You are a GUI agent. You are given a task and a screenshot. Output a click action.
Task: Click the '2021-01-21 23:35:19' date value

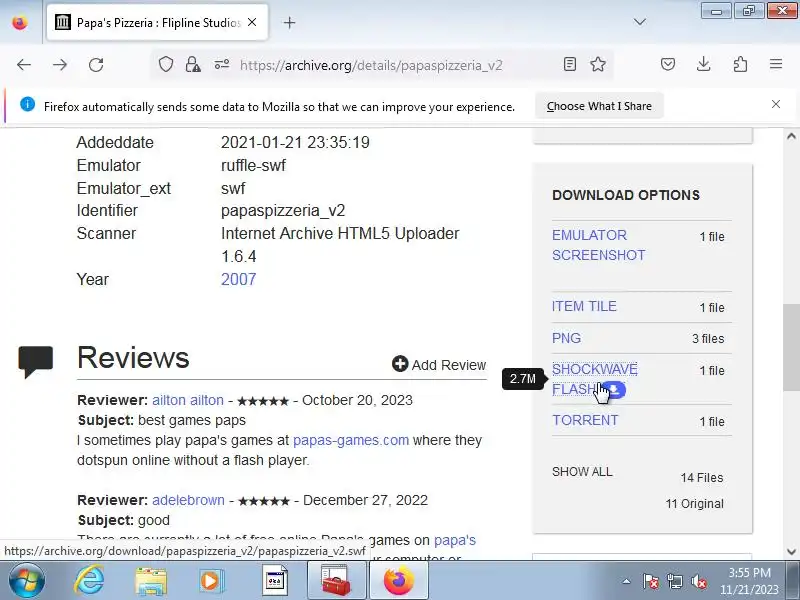click(295, 142)
